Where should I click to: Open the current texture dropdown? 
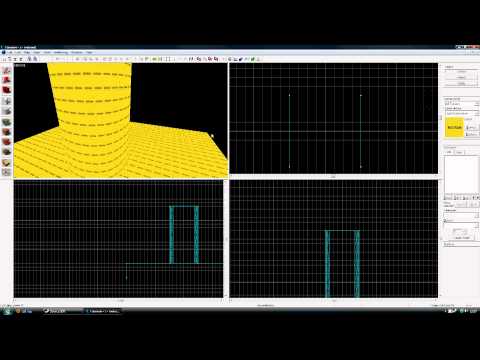pos(461,113)
